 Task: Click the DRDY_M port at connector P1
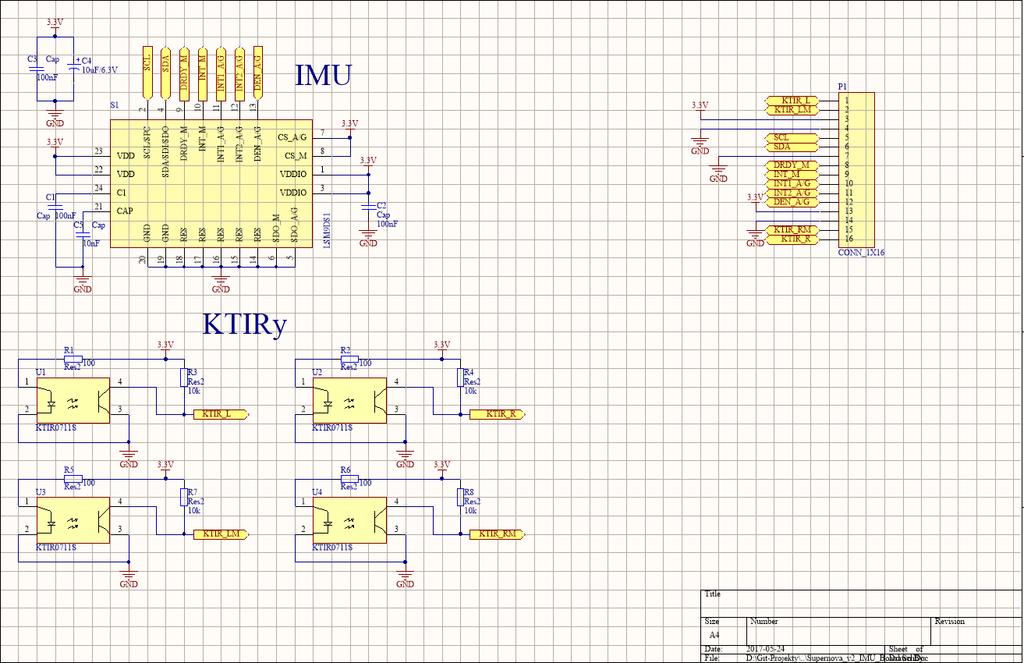point(791,166)
